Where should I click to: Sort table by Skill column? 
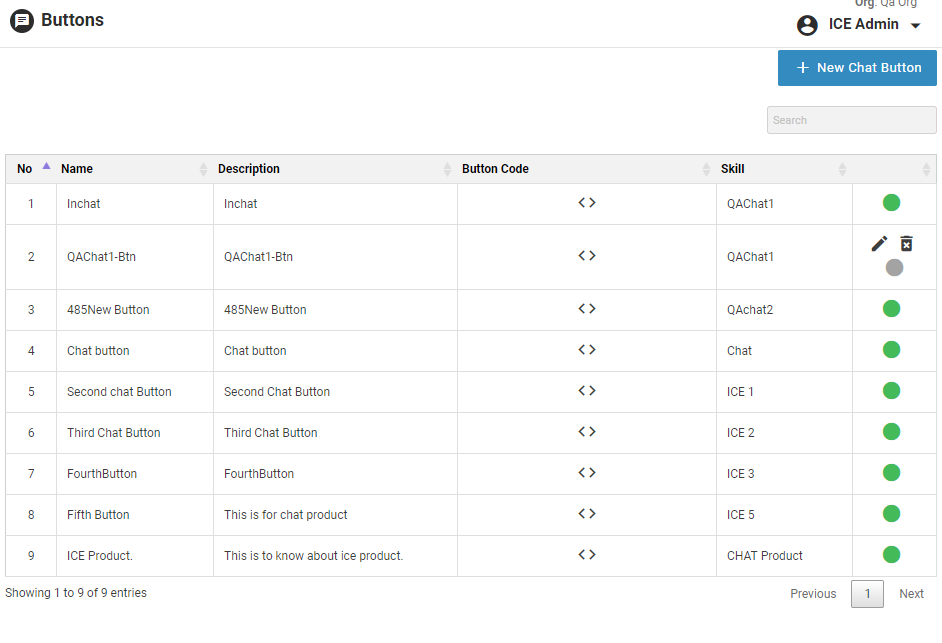[733, 169]
